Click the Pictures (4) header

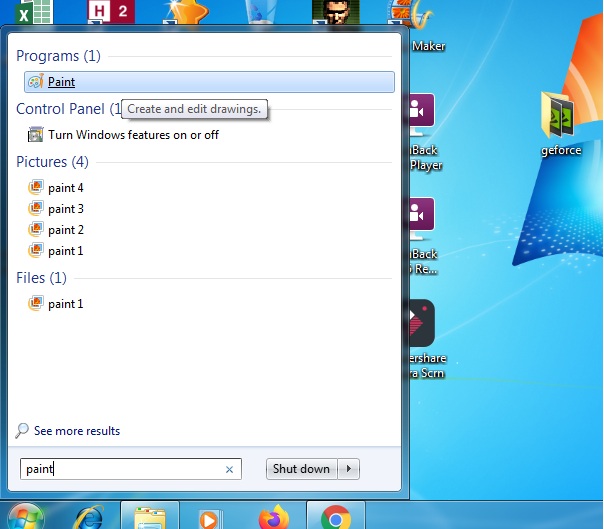52,162
